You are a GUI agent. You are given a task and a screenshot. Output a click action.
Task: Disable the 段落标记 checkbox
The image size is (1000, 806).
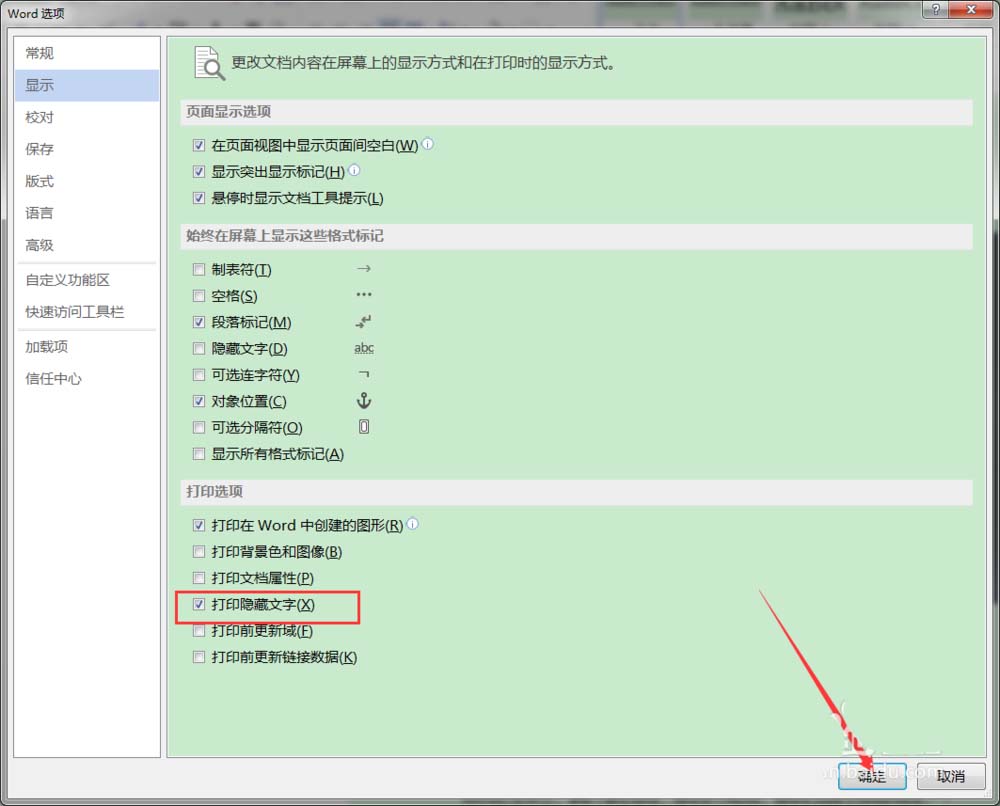pos(199,322)
